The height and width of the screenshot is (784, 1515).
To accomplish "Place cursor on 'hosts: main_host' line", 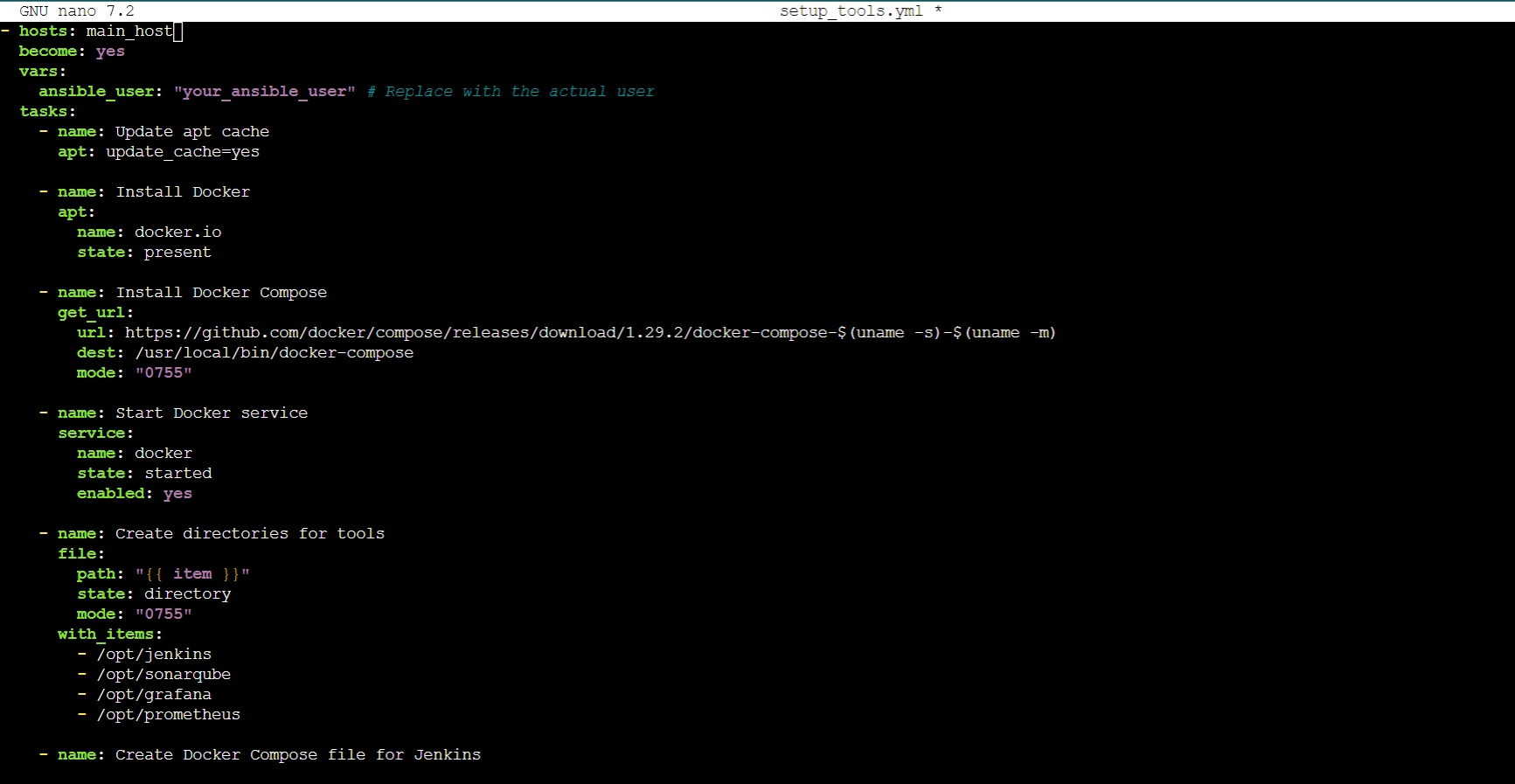I will [x=91, y=31].
